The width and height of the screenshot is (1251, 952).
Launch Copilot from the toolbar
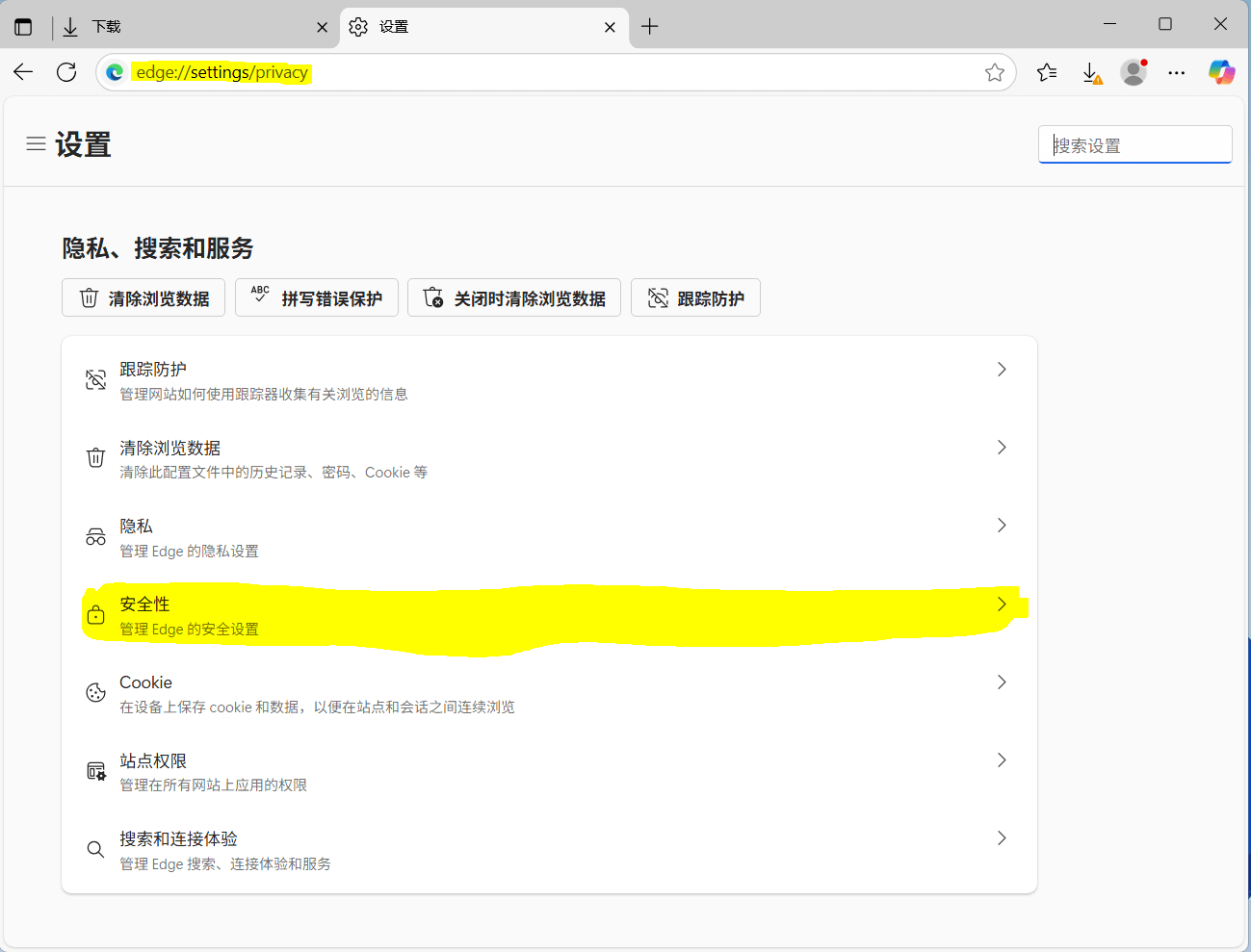click(1221, 72)
